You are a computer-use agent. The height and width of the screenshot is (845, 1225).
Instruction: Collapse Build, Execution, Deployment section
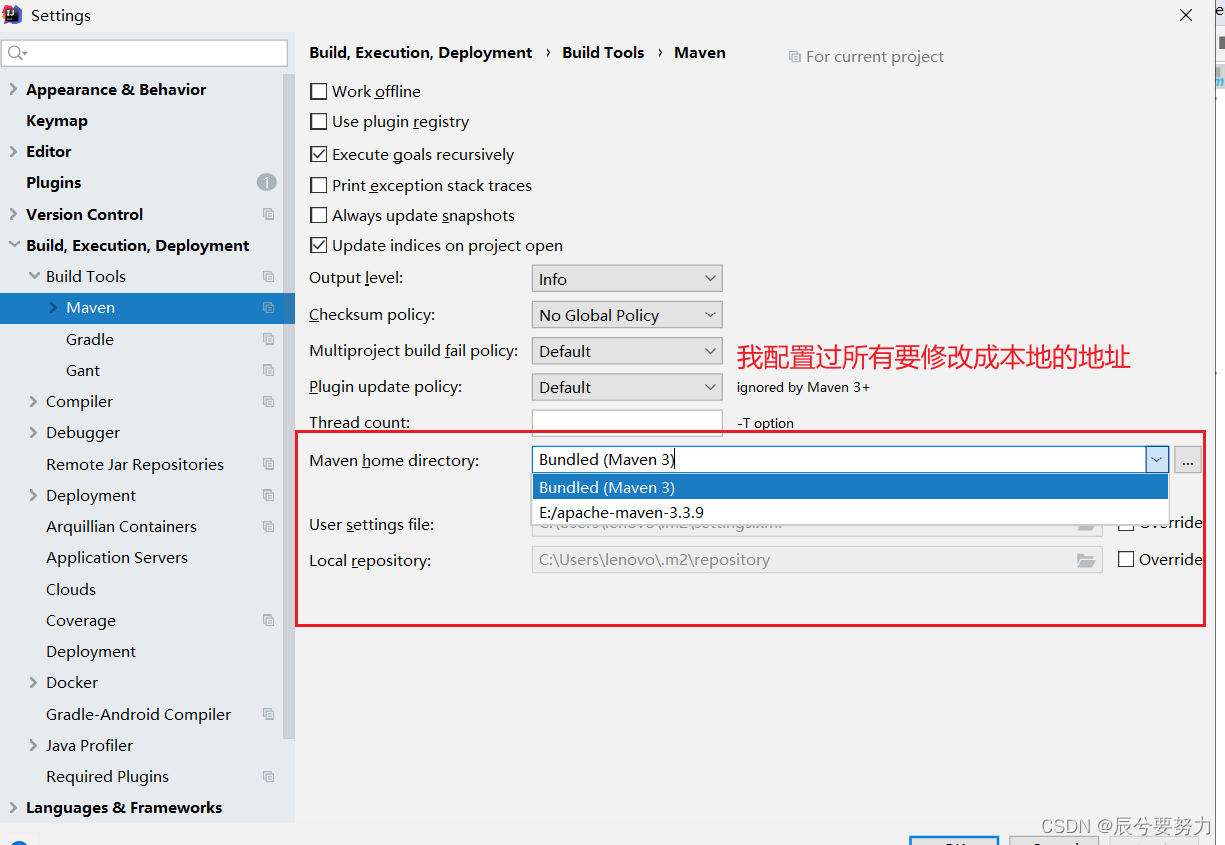[13, 245]
